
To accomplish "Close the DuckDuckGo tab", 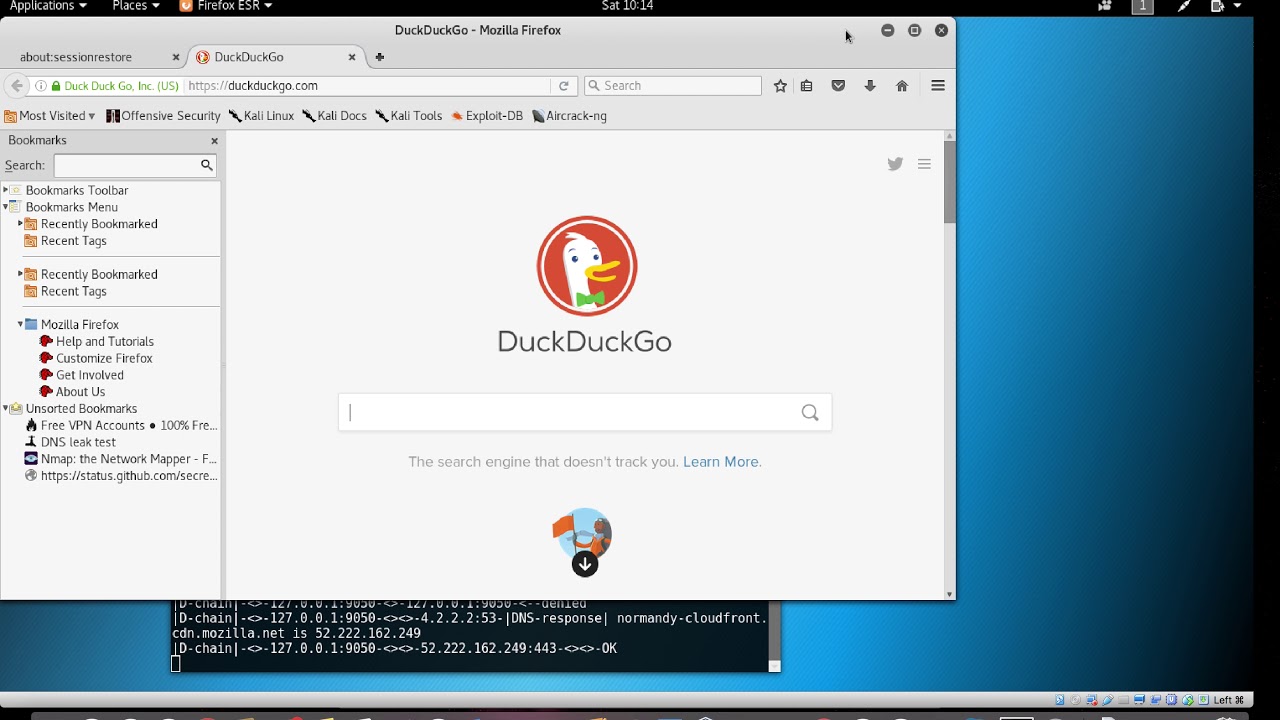I will [352, 57].
